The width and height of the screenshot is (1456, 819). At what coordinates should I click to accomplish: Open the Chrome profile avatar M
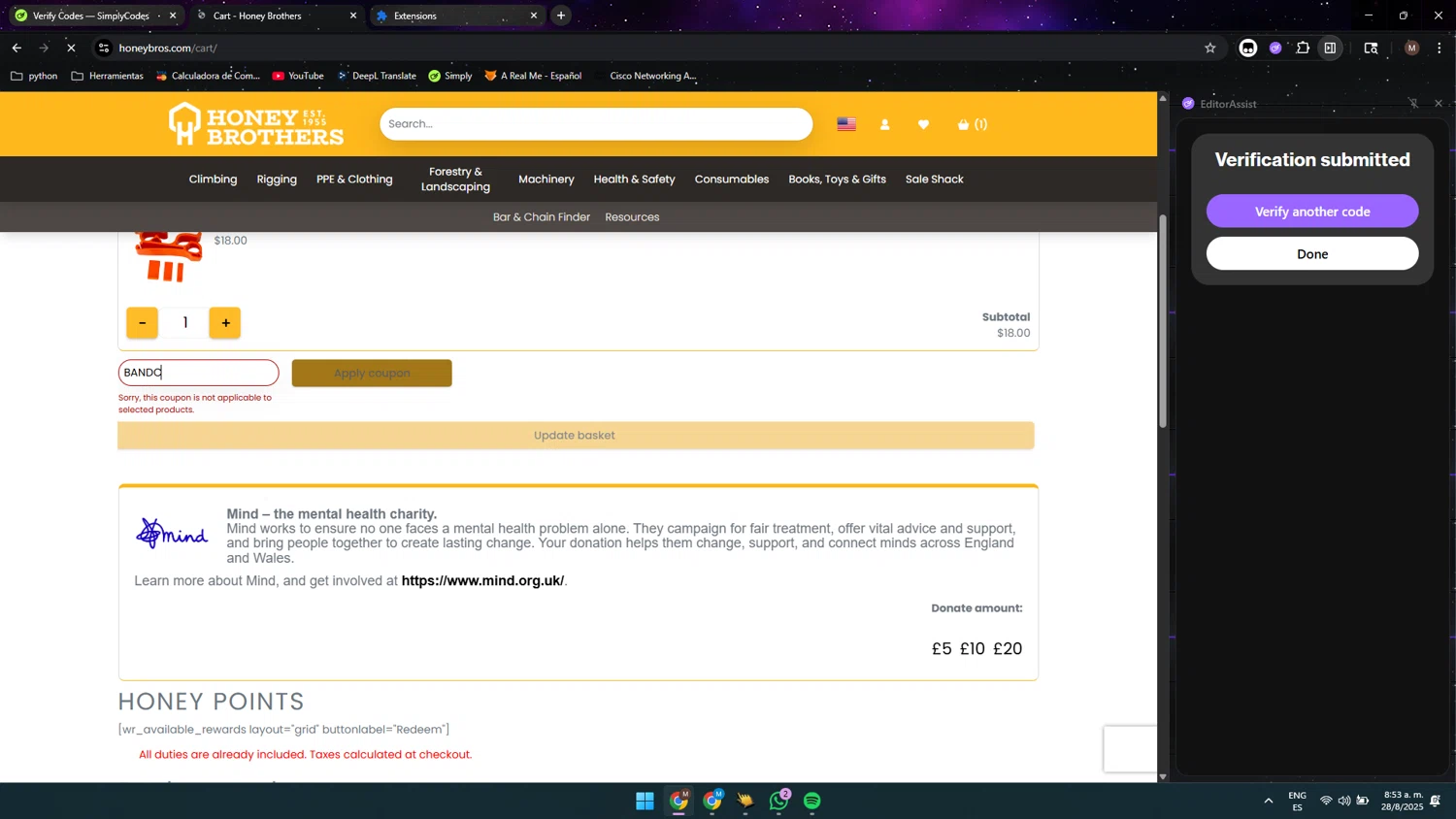coord(1411,48)
